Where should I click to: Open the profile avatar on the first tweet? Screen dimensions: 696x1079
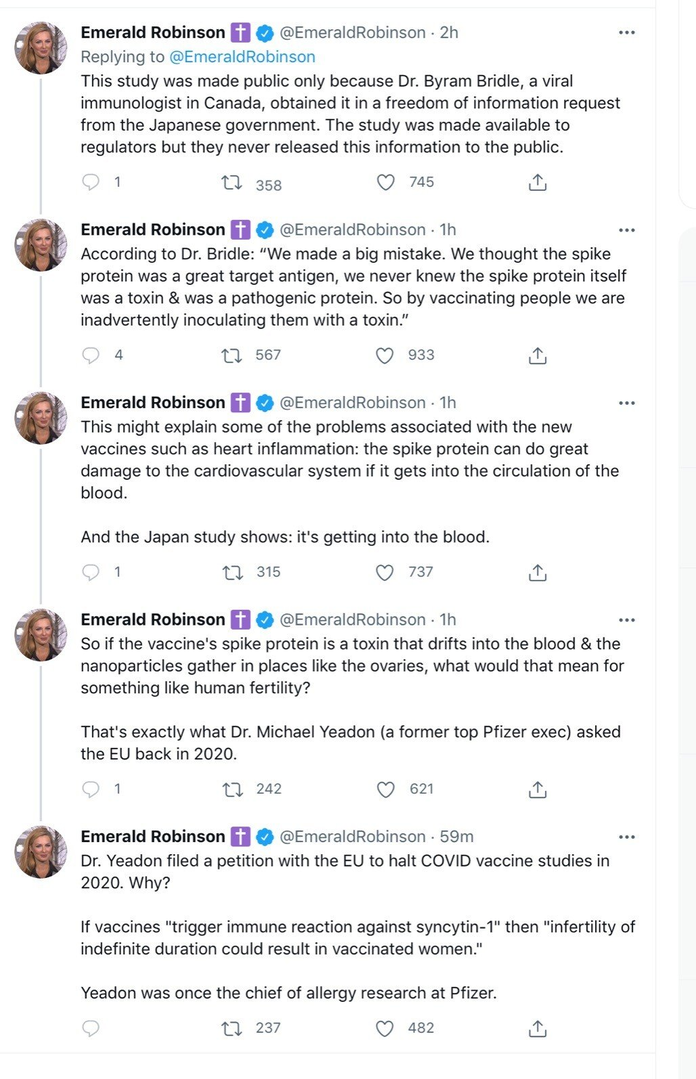(x=40, y=48)
